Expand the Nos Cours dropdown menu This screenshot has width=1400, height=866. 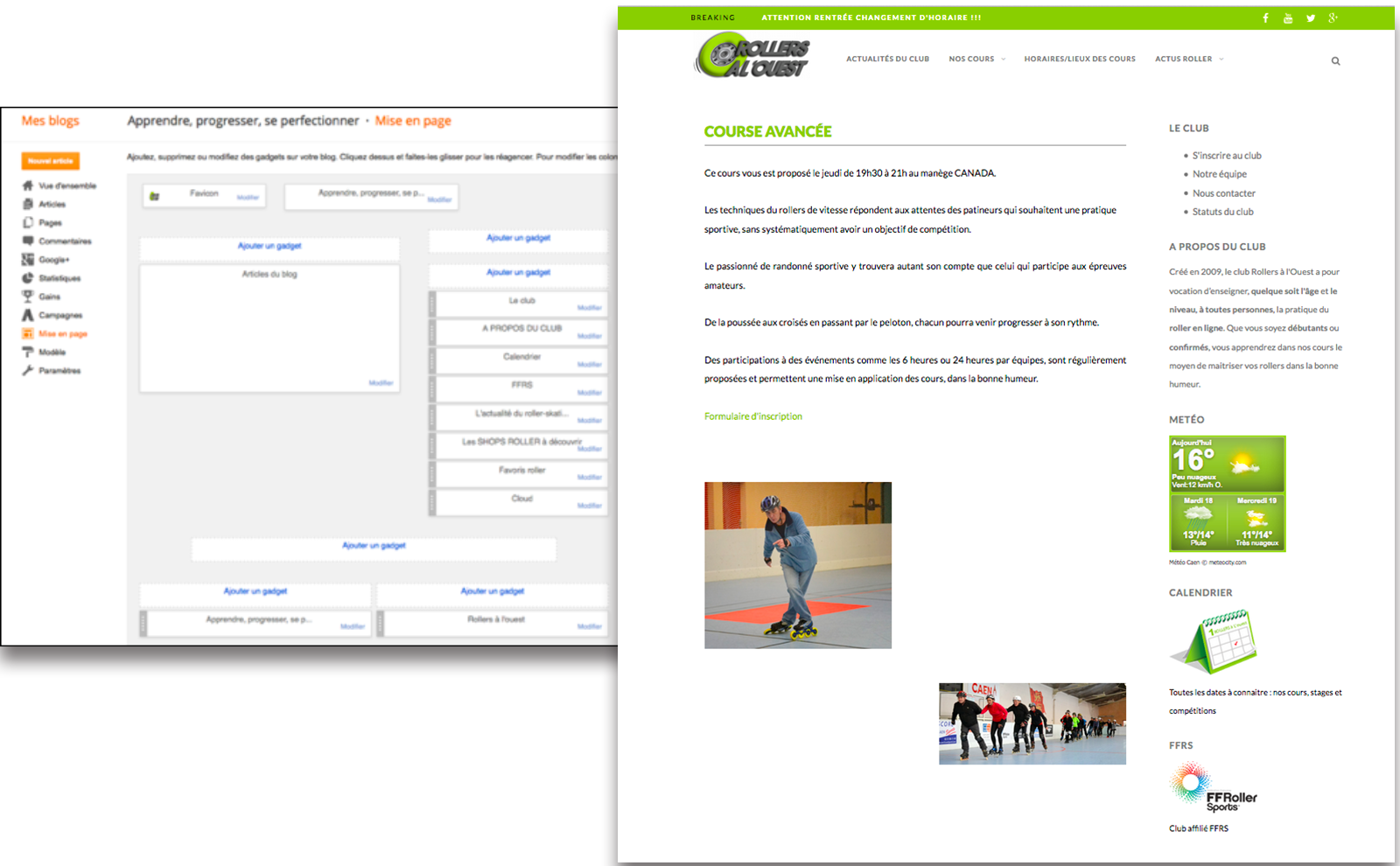(976, 59)
